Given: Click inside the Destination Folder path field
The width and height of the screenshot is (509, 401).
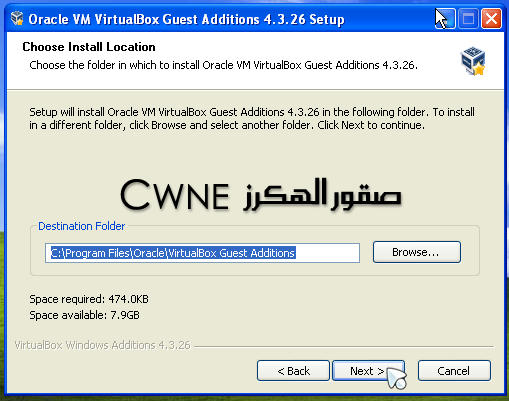Looking at the screenshot, I should [202, 253].
